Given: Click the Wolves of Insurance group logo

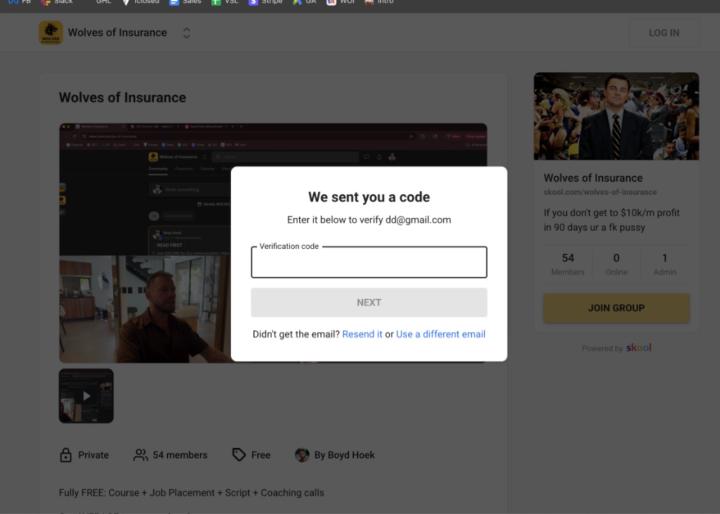Looking at the screenshot, I should coord(50,33).
